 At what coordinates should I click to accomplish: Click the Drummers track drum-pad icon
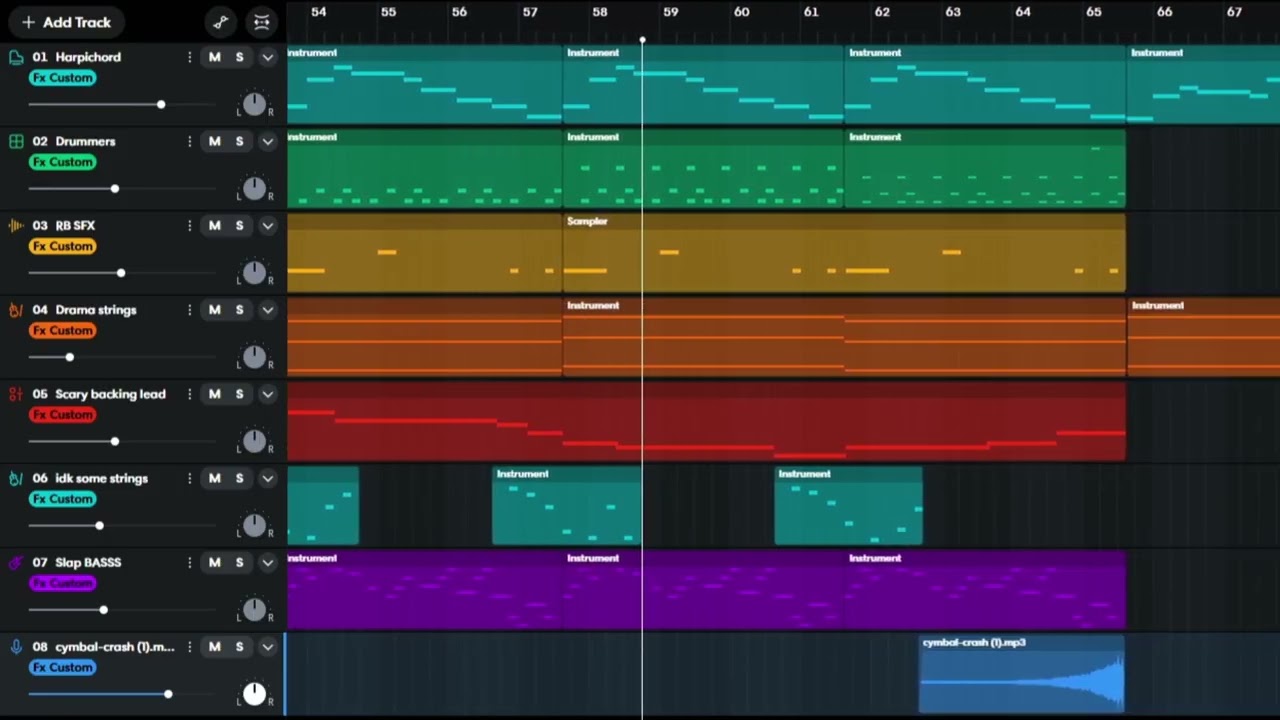16,141
